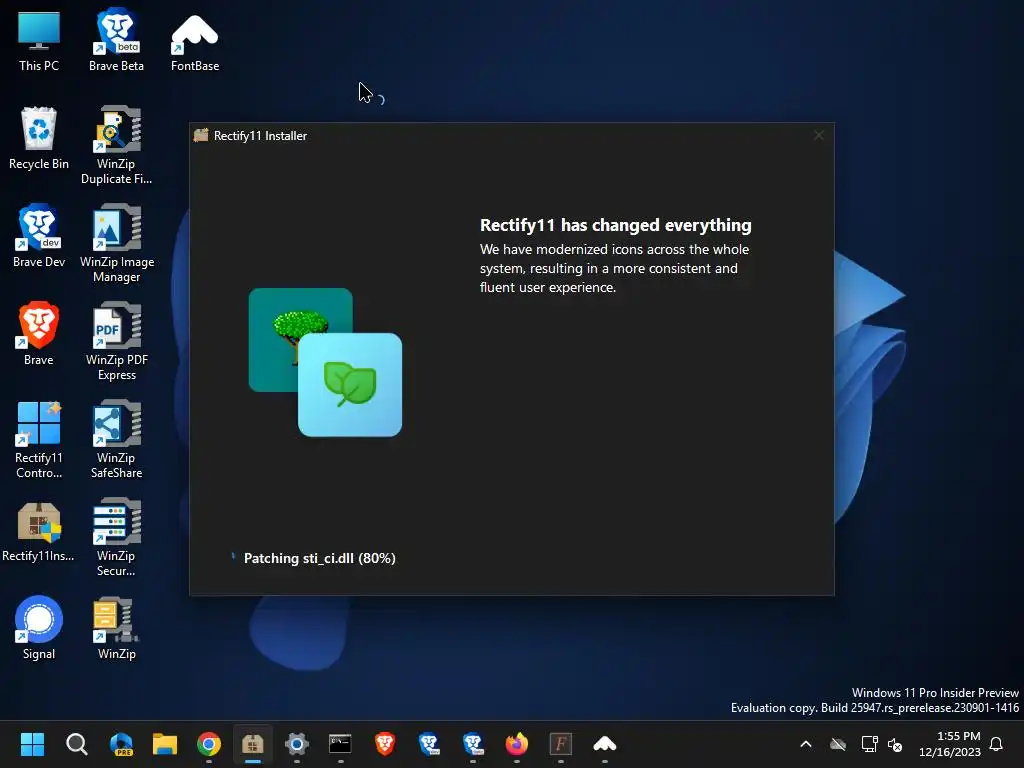Open WinZip SafeShare desktop shortcut
This screenshot has width=1024, height=768.
[x=116, y=439]
